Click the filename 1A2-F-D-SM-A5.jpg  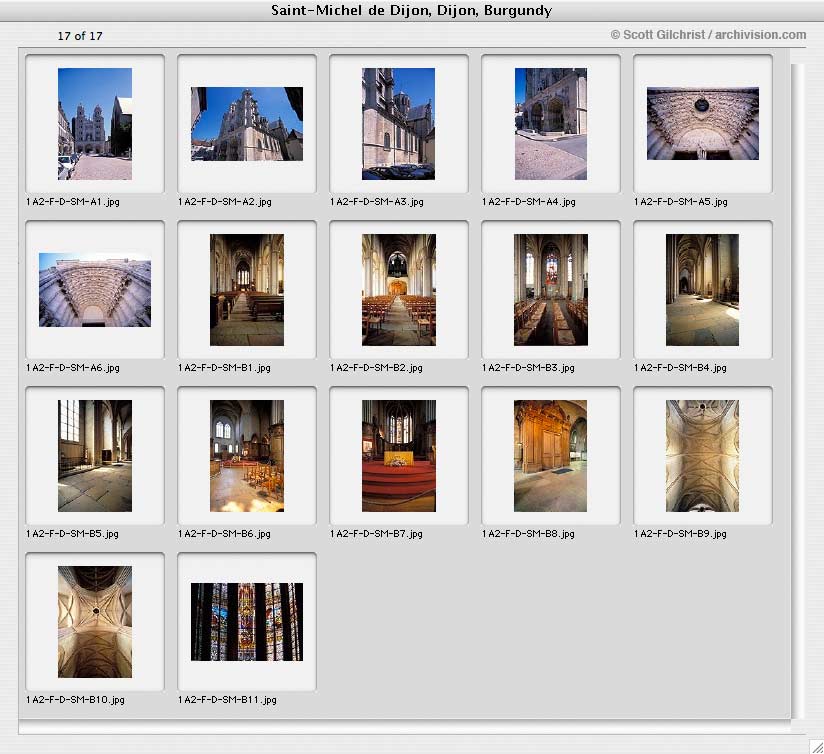(x=681, y=202)
